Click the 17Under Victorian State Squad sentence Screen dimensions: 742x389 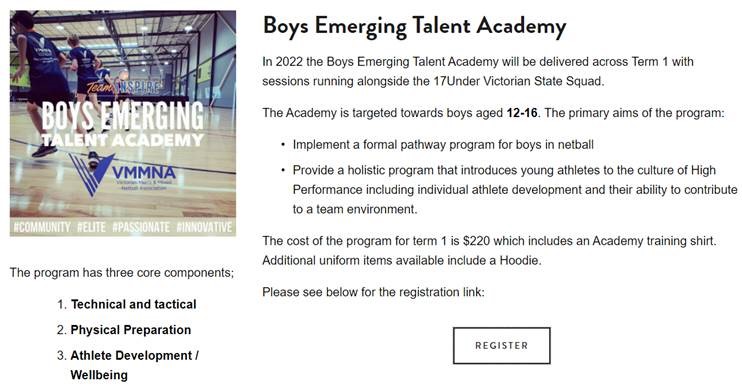(478, 71)
